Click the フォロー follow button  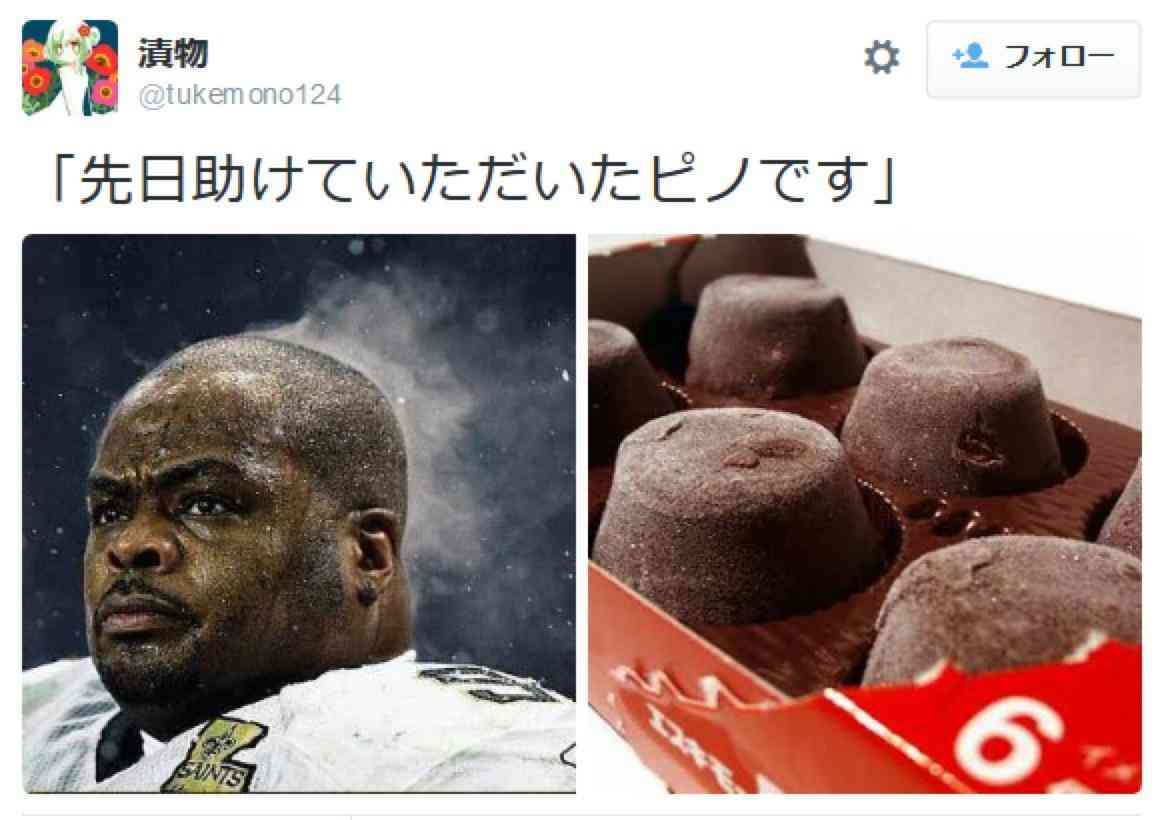(1034, 59)
